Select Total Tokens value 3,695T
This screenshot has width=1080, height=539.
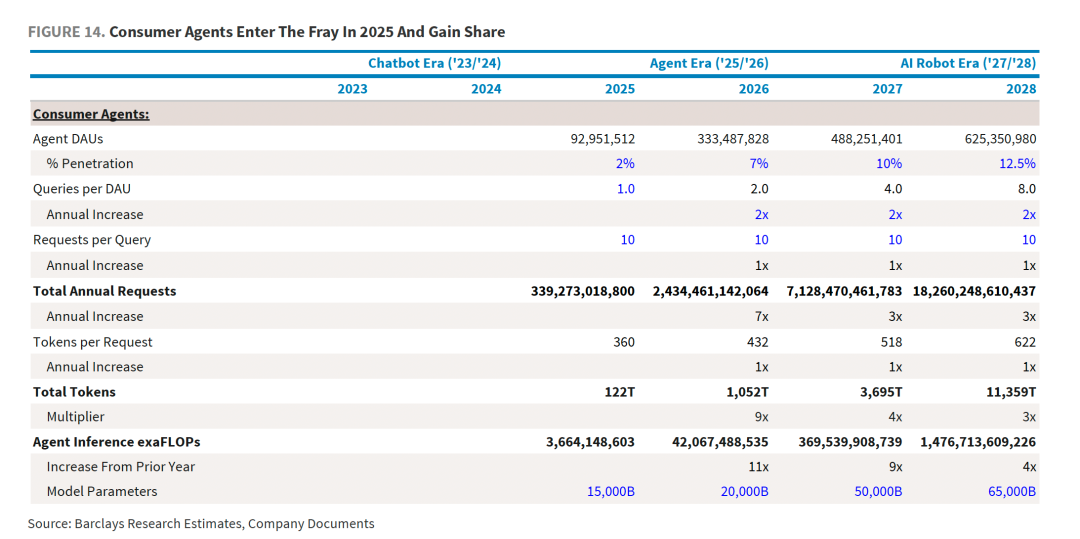883,392
